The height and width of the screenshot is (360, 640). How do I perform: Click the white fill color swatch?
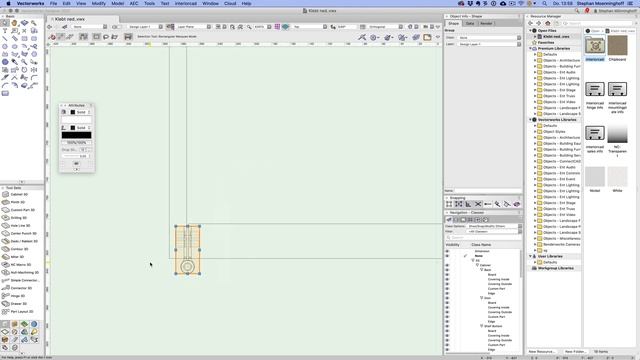(x=76, y=120)
